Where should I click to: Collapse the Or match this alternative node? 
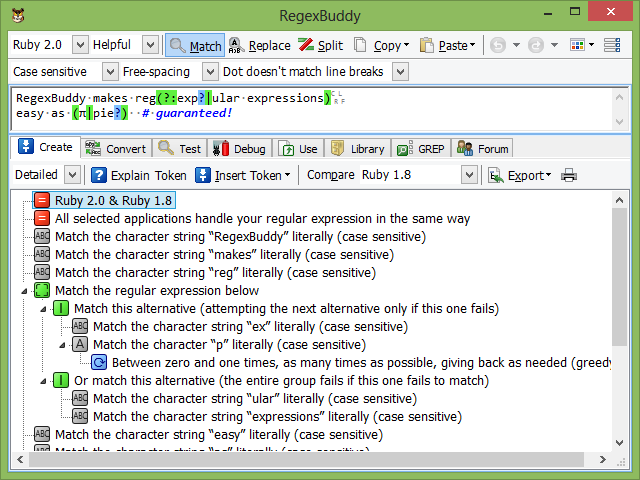tap(43, 381)
